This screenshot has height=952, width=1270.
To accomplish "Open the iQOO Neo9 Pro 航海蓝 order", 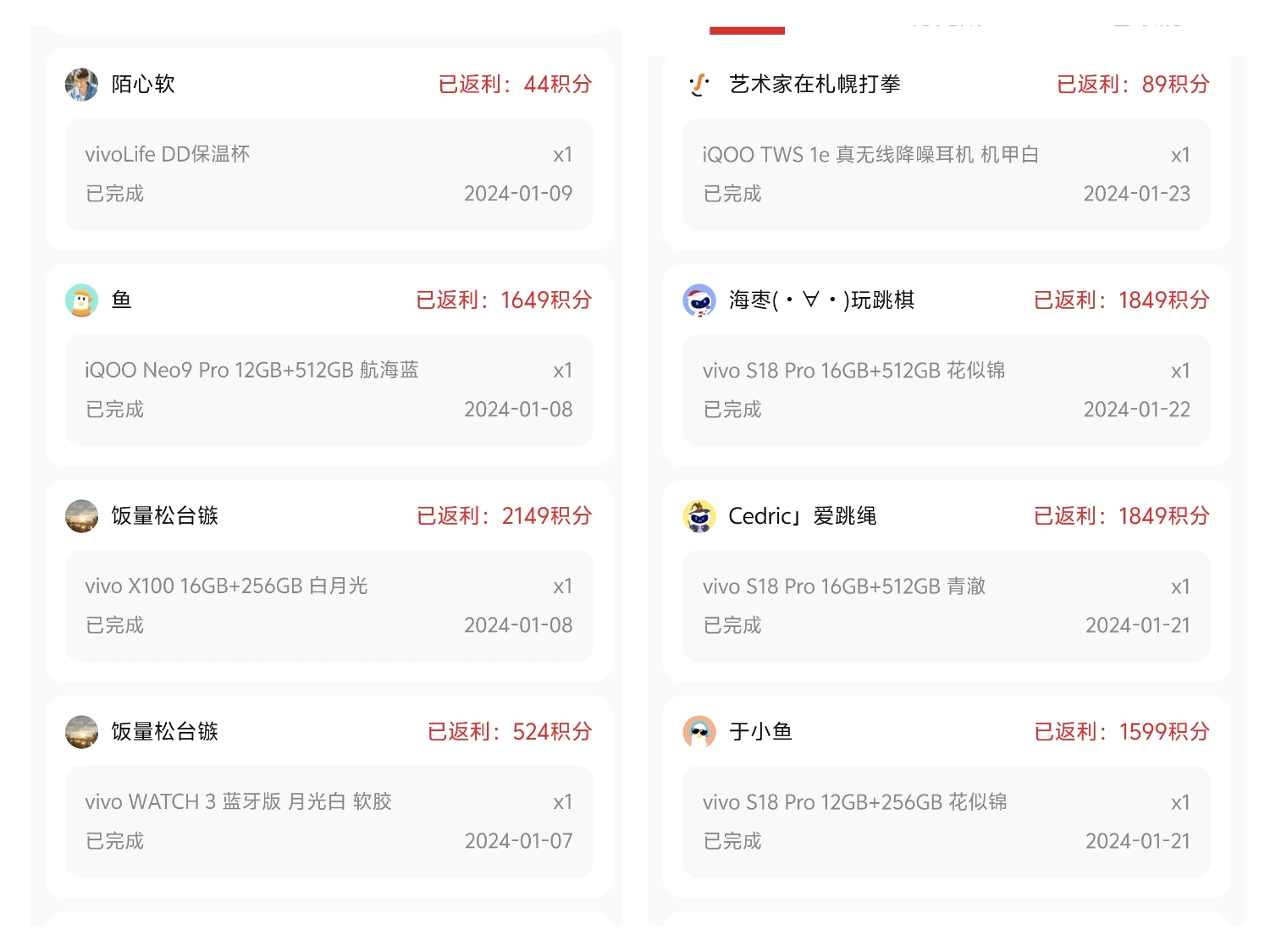I will [x=329, y=390].
